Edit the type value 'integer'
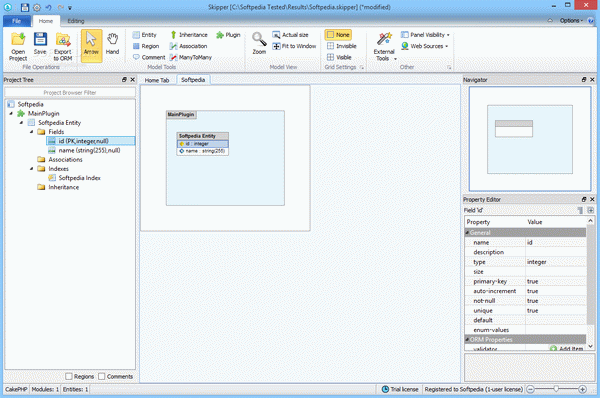This screenshot has width=600, height=398. click(556, 262)
